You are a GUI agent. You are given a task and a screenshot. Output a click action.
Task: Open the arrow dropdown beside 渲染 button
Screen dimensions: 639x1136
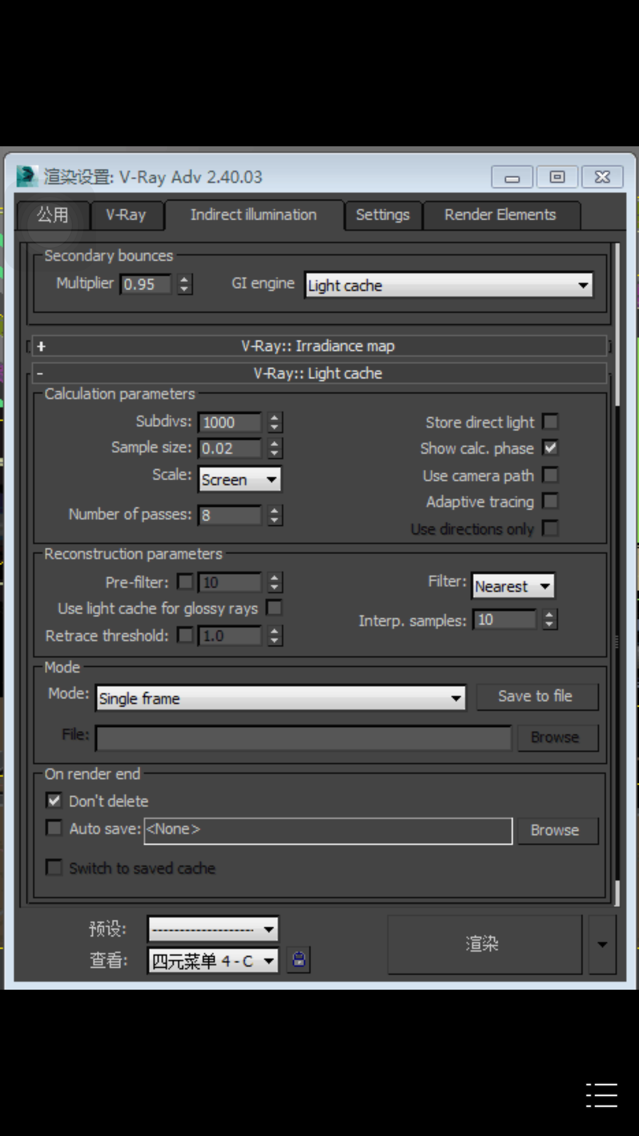[602, 945]
